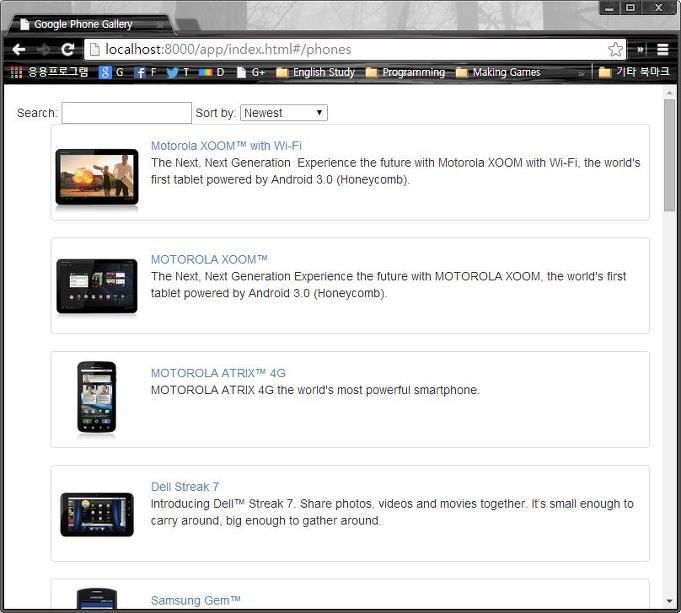Open the Chrome hamburger menu
Image resolution: width=681 pixels, height=613 pixels.
click(662, 50)
